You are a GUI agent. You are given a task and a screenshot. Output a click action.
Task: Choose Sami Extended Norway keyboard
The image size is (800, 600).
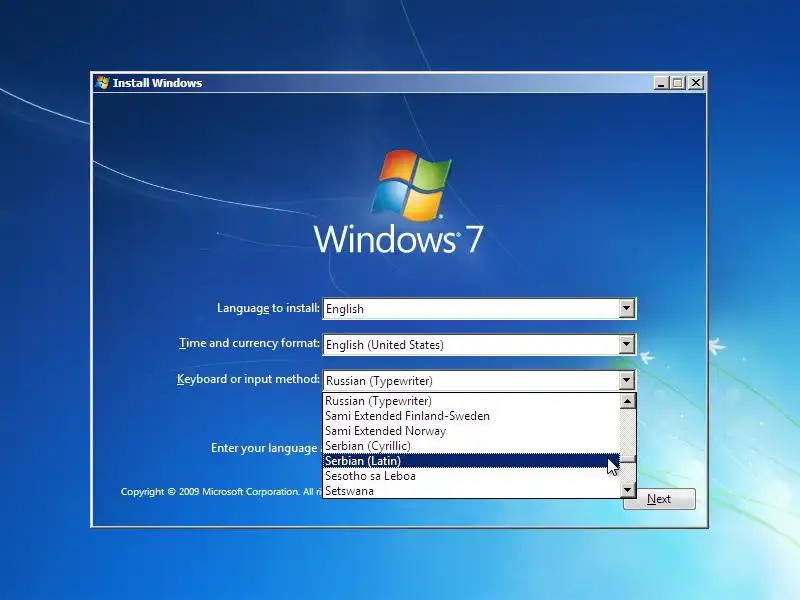(471, 431)
